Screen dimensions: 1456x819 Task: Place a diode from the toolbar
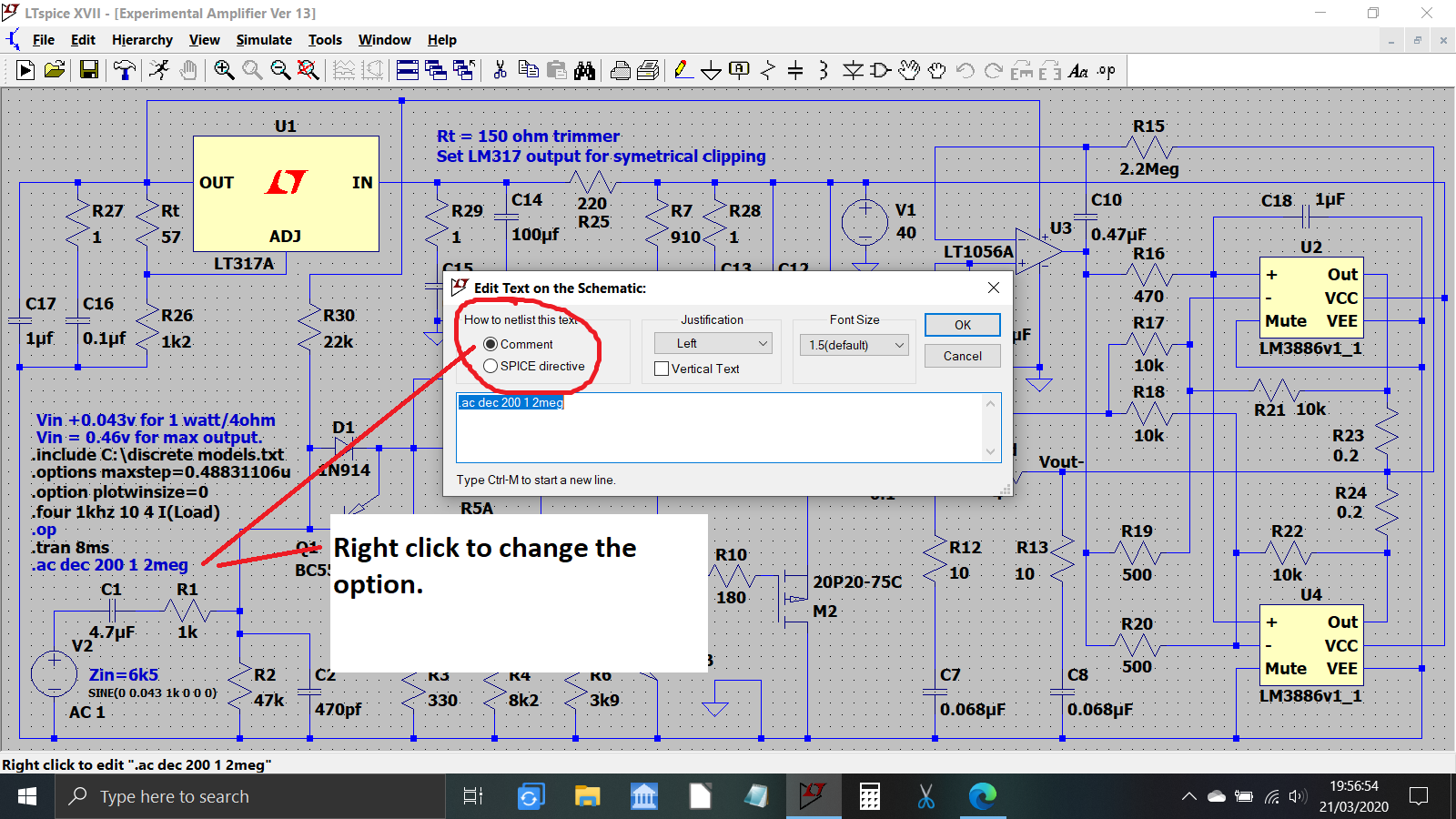point(853,70)
